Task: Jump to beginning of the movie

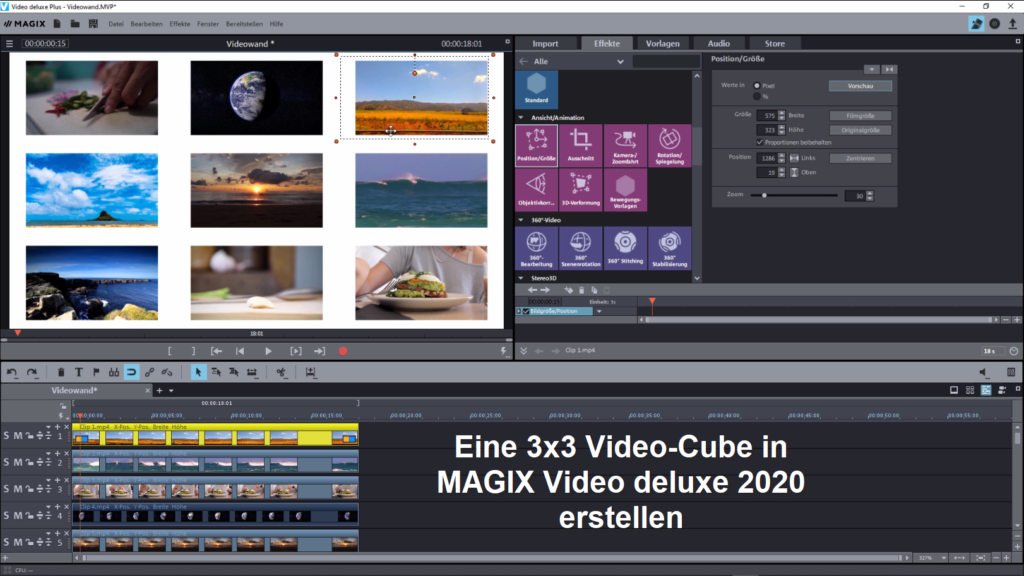Action: [x=240, y=351]
